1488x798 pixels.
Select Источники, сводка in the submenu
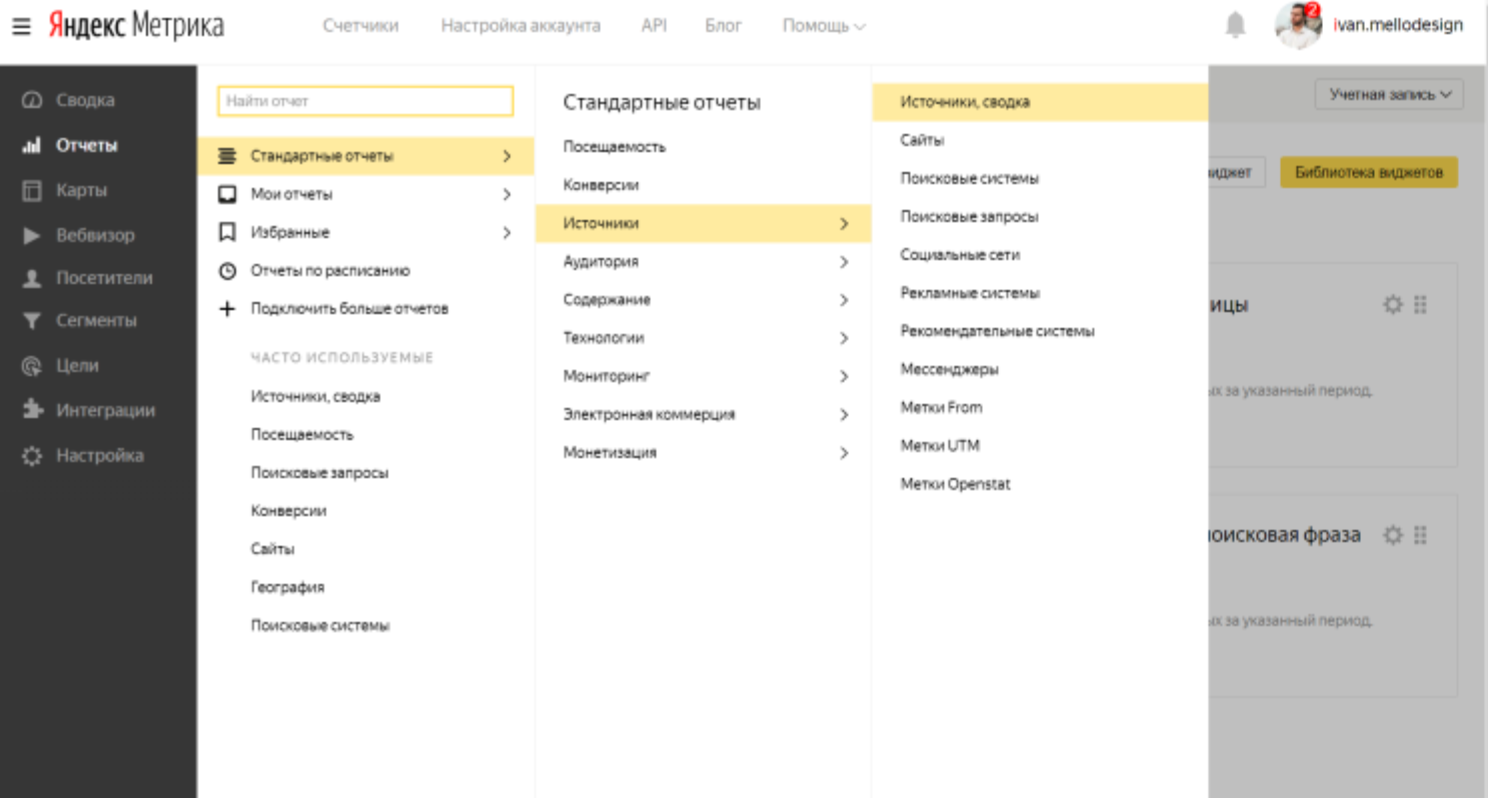pyautogui.click(x=1040, y=102)
